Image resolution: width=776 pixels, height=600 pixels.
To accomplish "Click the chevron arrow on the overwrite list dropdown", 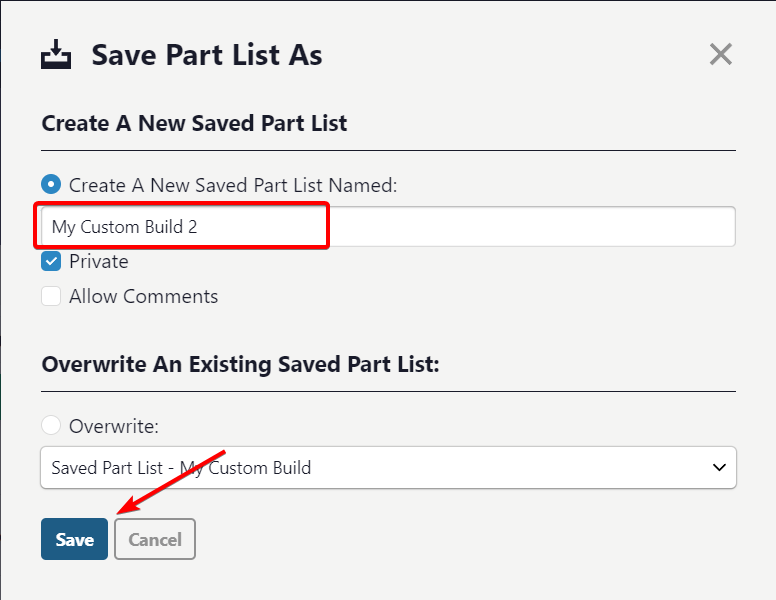I will (718, 467).
